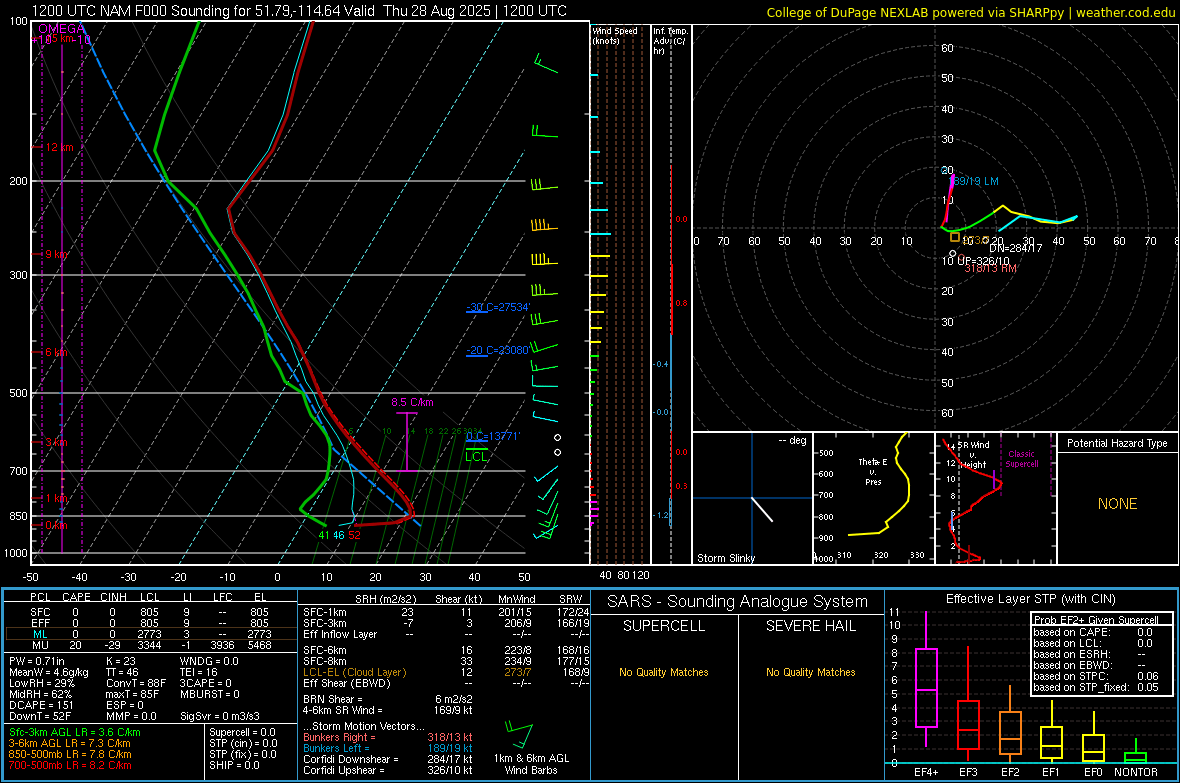This screenshot has height=783, width=1180.
Task: Click the red 'Bunkers Right' storm motion
Action: click(388, 737)
